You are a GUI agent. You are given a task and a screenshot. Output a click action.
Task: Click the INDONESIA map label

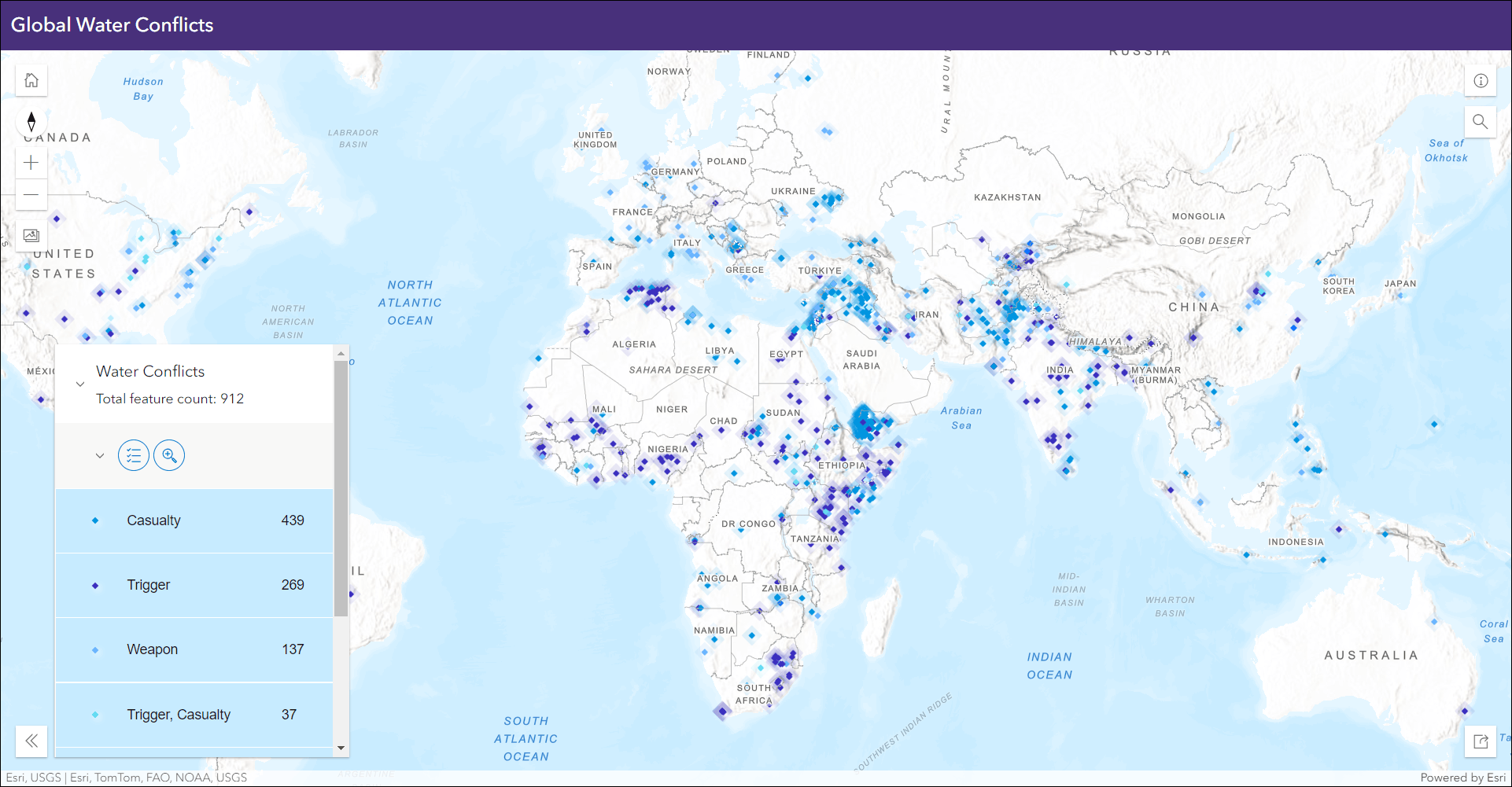(1296, 542)
